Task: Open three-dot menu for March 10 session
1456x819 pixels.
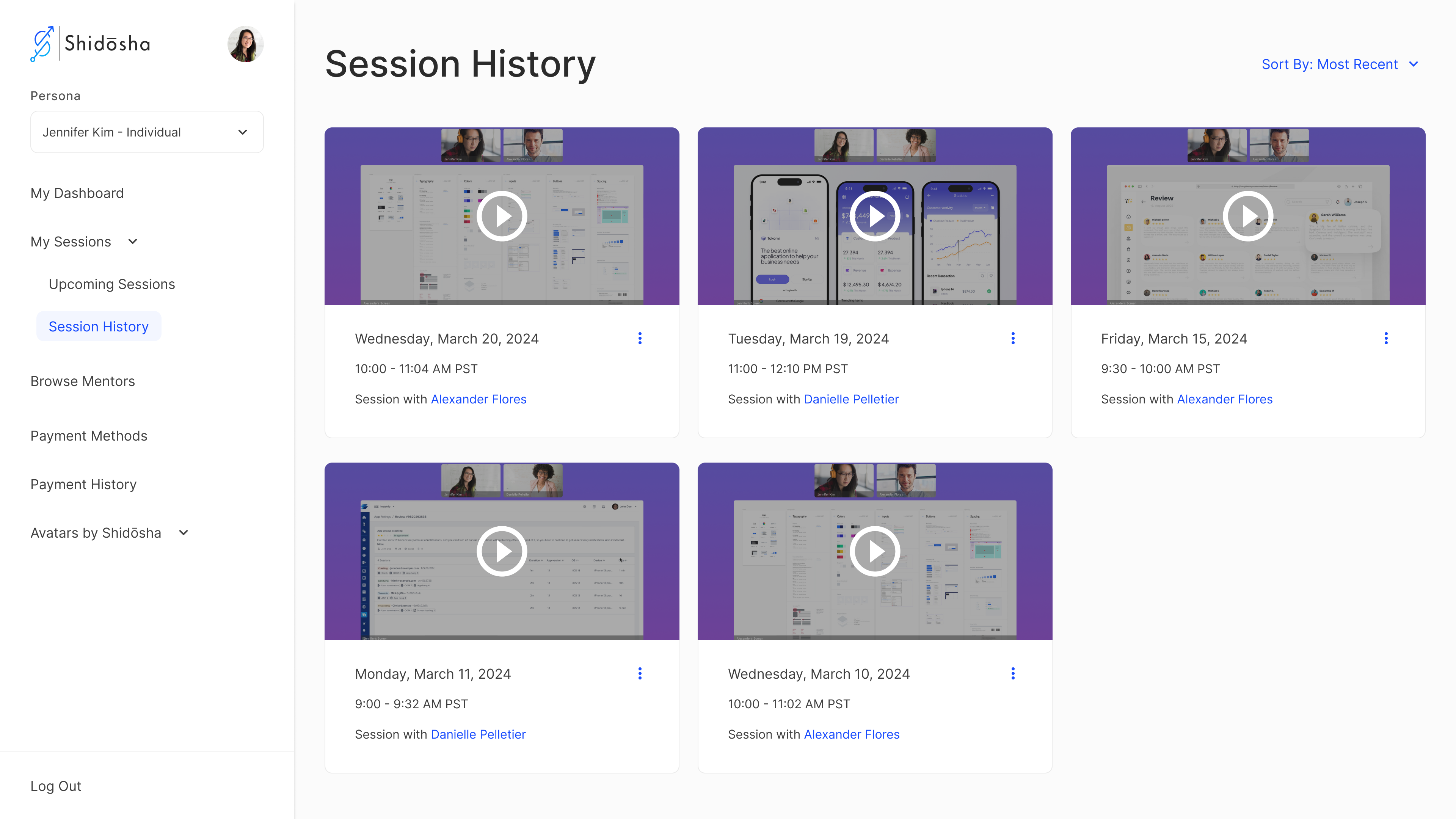Action: [1013, 673]
